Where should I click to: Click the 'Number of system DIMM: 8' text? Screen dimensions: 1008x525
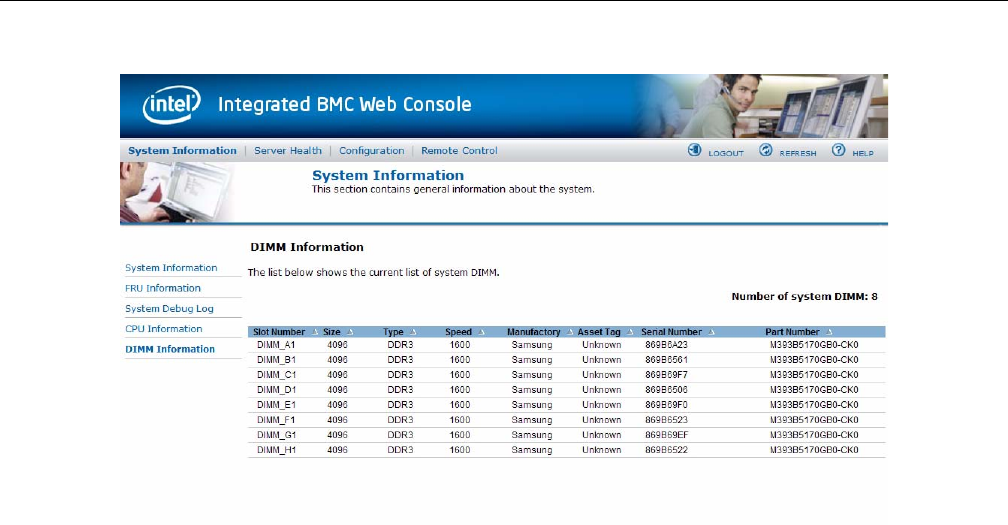(804, 297)
